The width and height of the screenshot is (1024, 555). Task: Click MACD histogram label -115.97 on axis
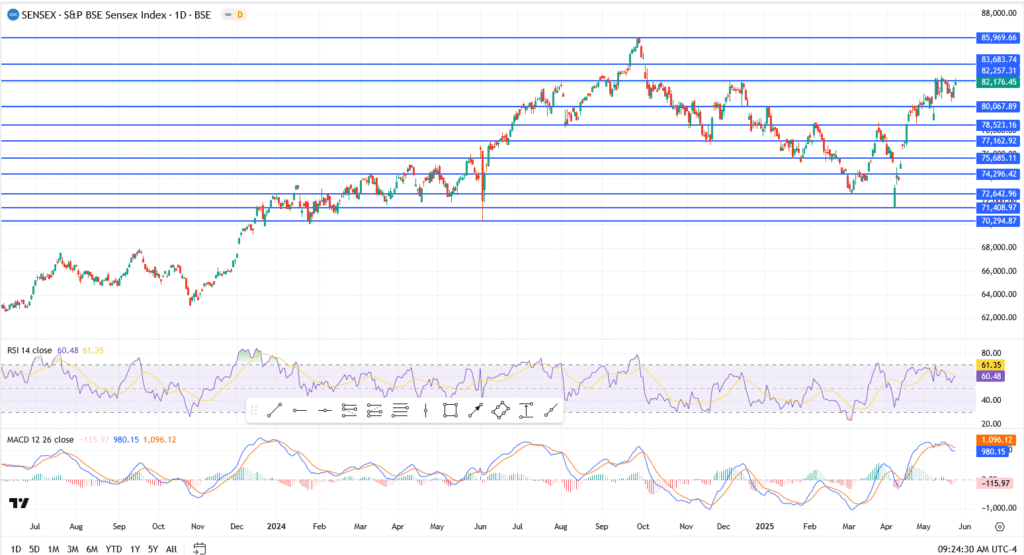tap(995, 483)
